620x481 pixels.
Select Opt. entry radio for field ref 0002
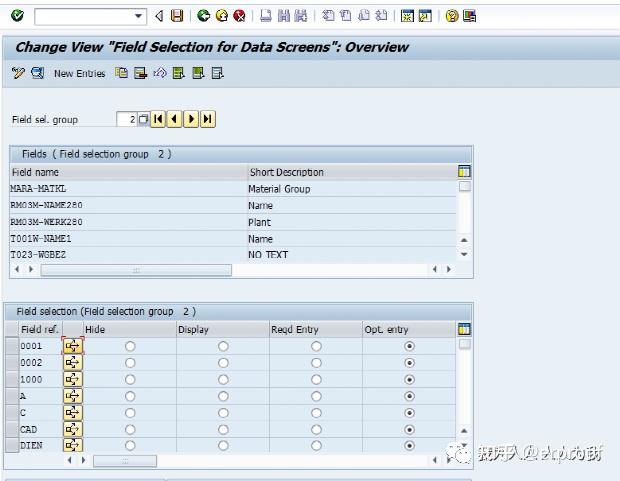[x=410, y=363]
